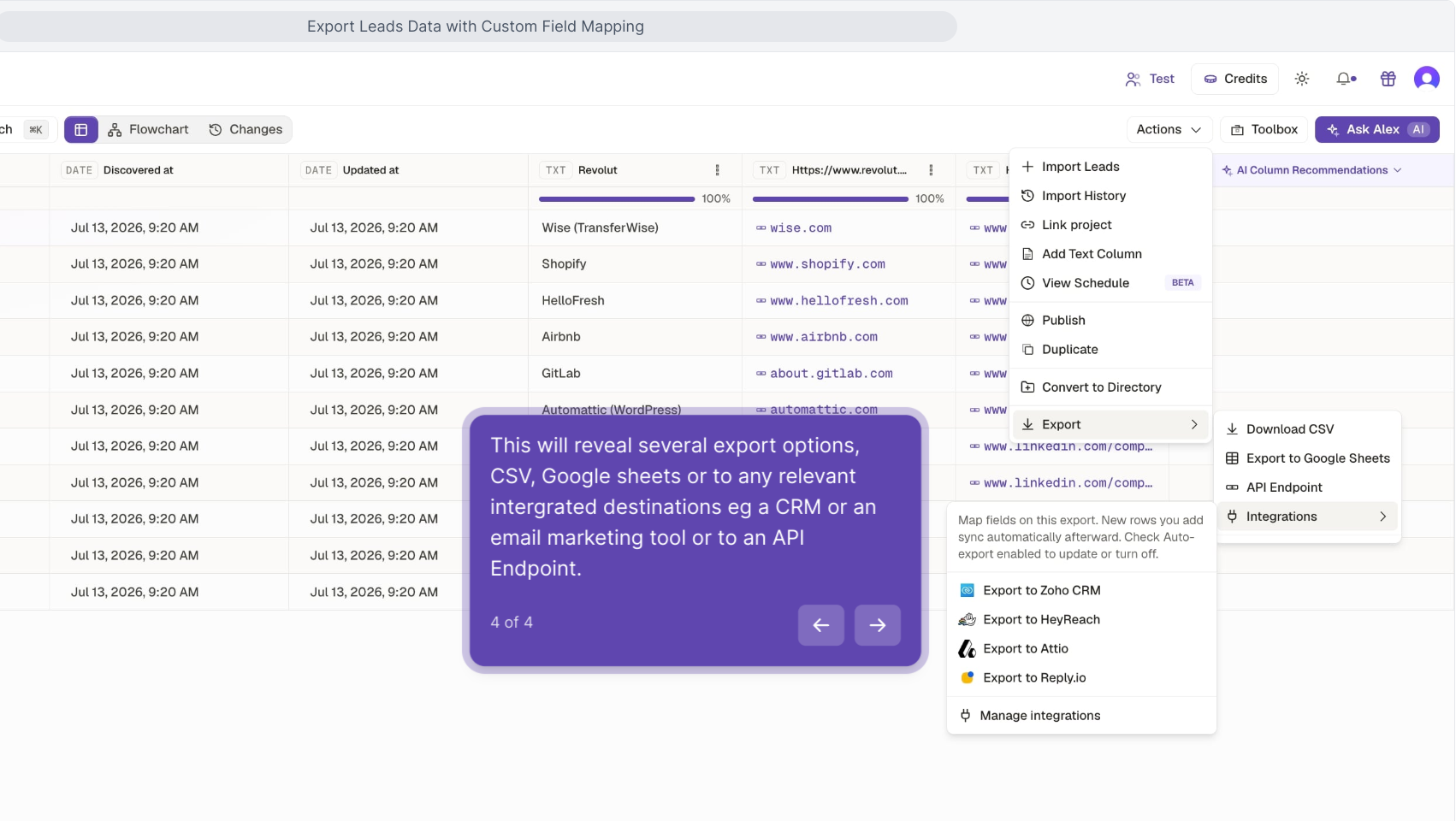Click the Link project chain icon
The image size is (1456, 821).
[x=1028, y=225]
